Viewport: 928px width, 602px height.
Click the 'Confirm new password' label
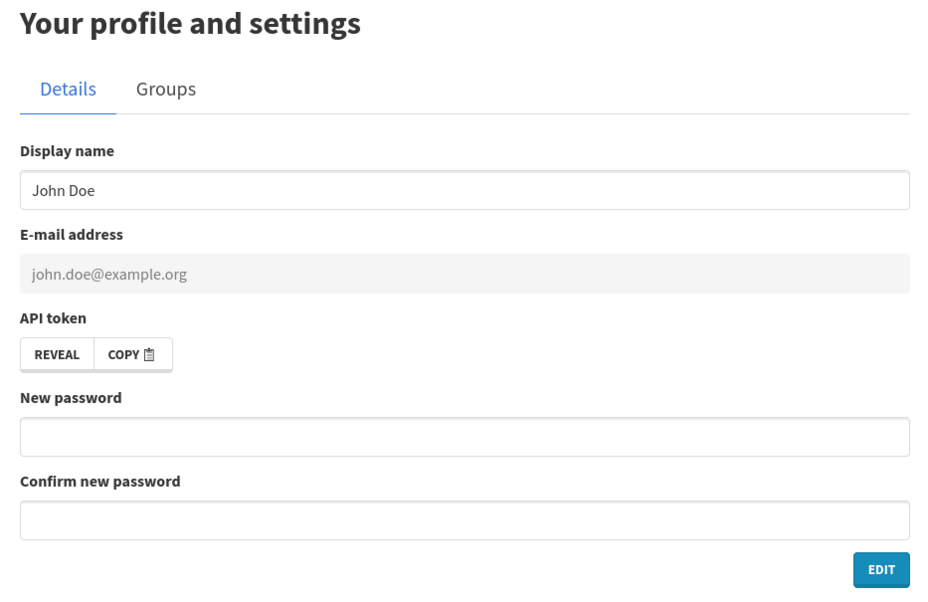pyautogui.click(x=100, y=481)
